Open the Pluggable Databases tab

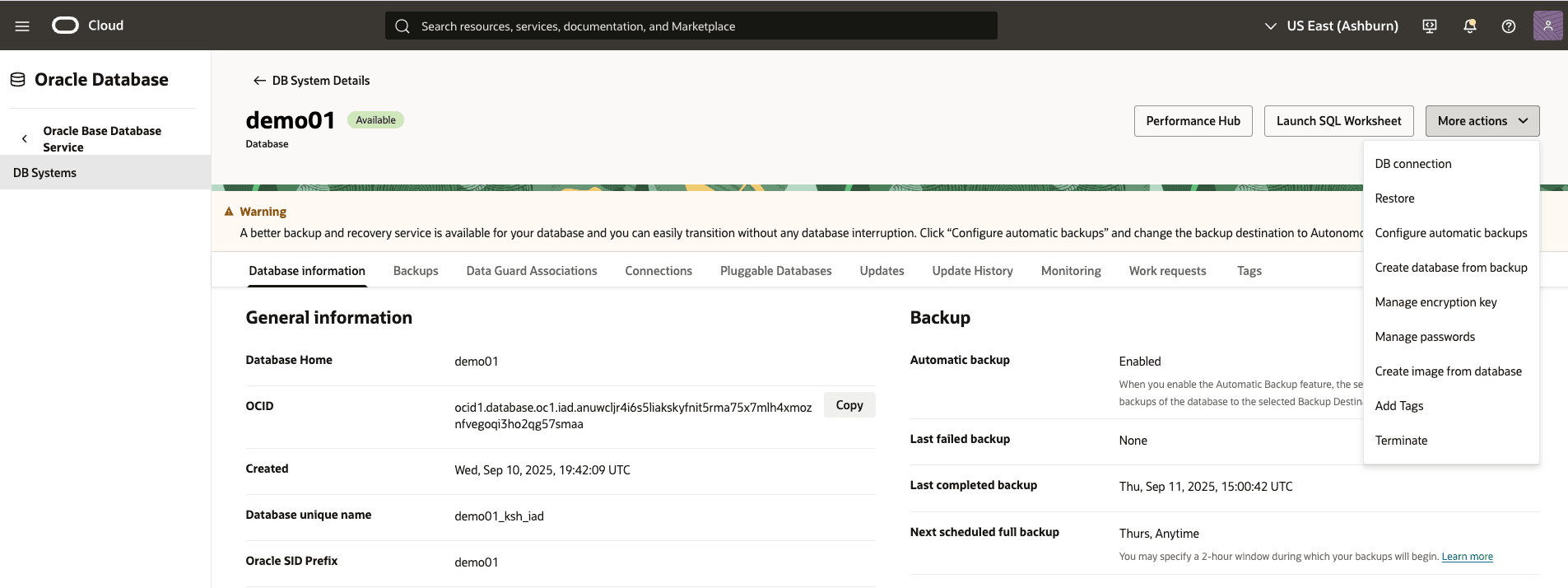pos(775,271)
